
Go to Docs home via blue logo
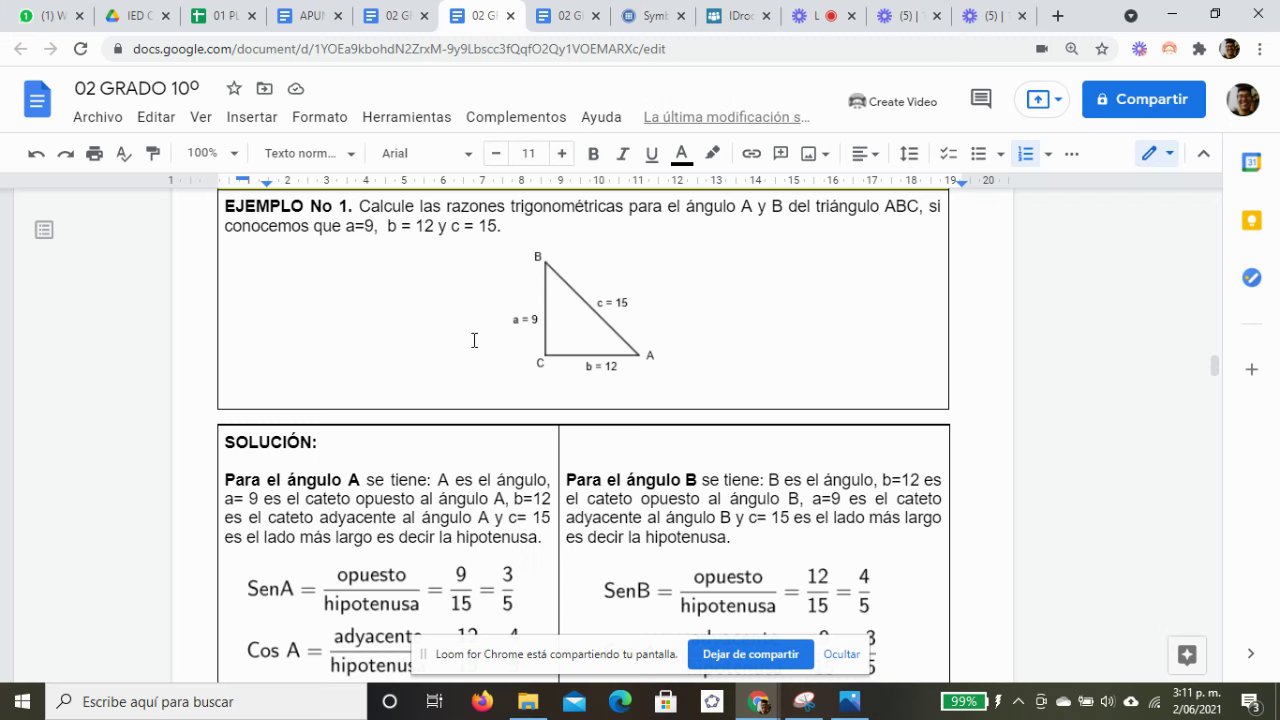[x=38, y=99]
